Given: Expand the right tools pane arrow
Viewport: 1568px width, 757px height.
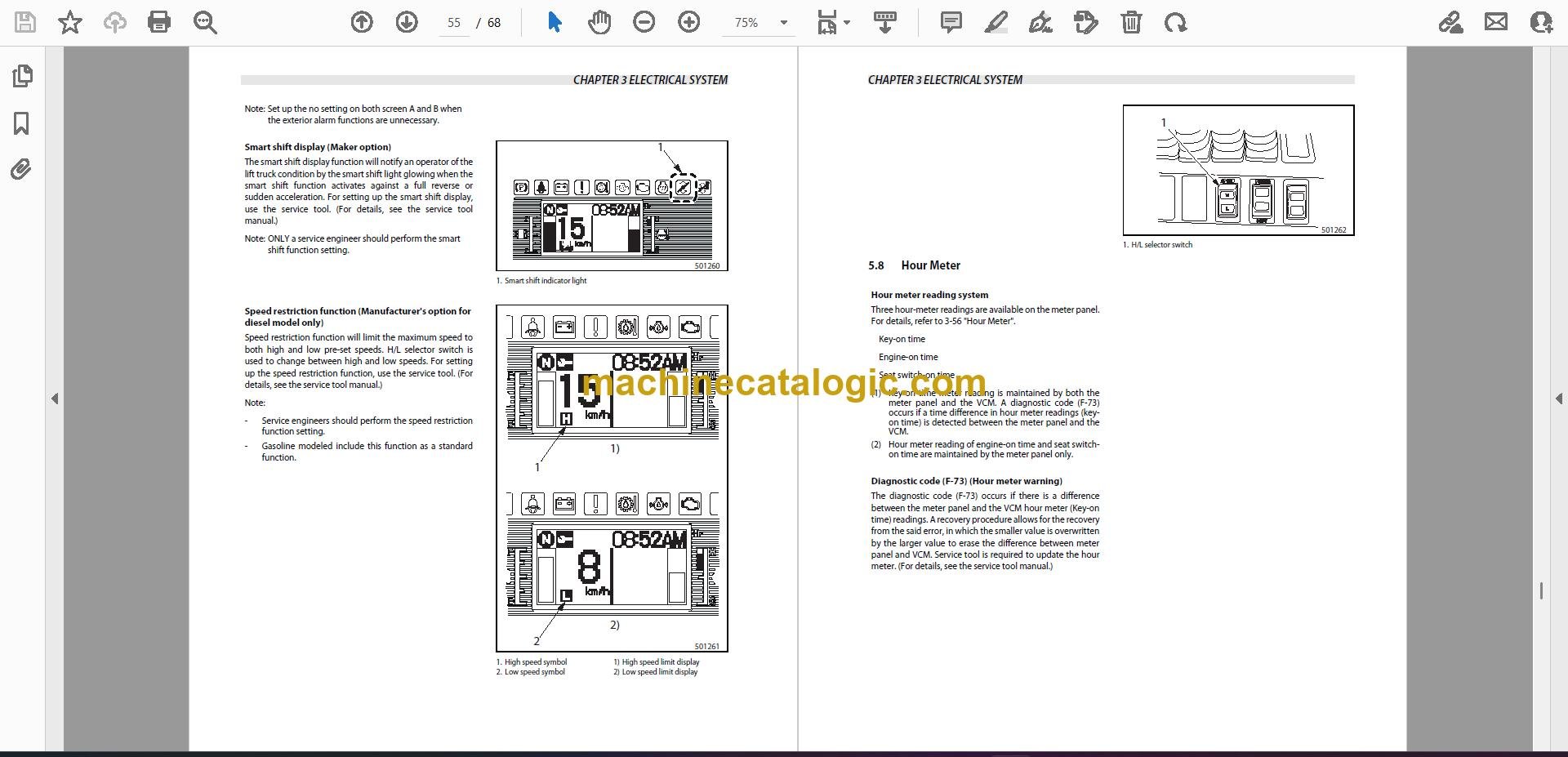Looking at the screenshot, I should (x=1558, y=399).
